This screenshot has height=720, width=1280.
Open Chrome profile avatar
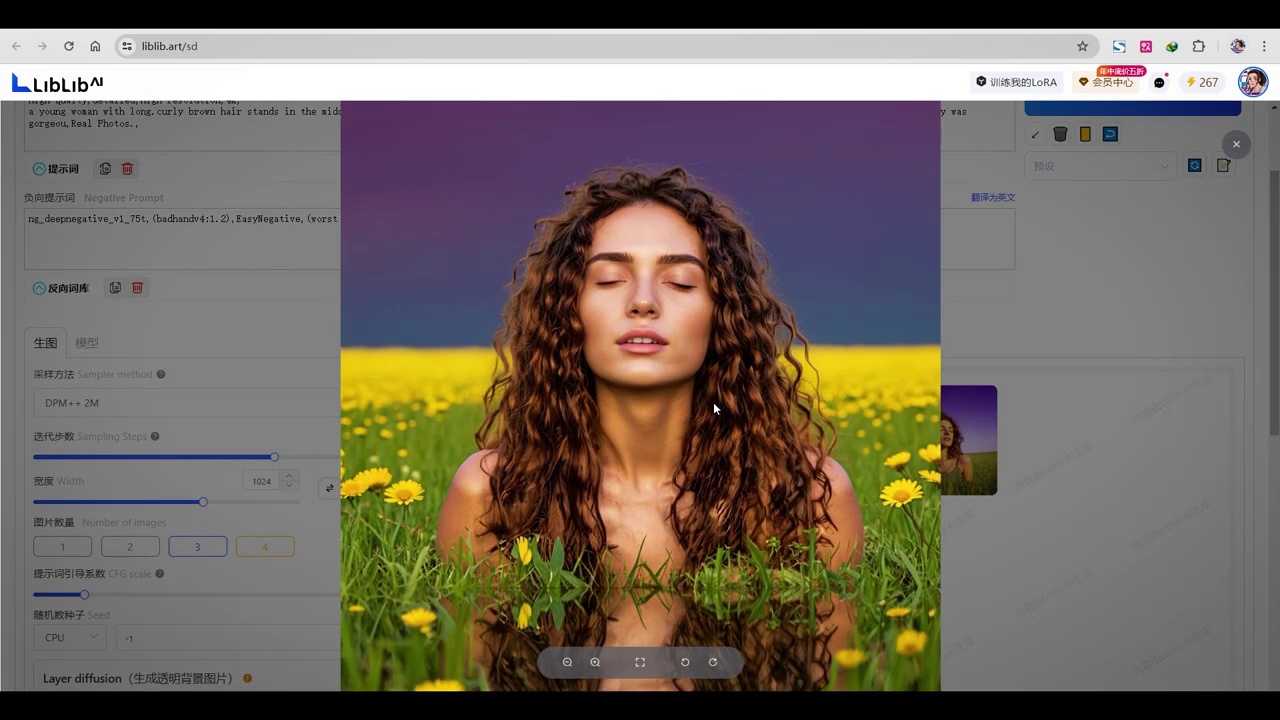click(1237, 46)
